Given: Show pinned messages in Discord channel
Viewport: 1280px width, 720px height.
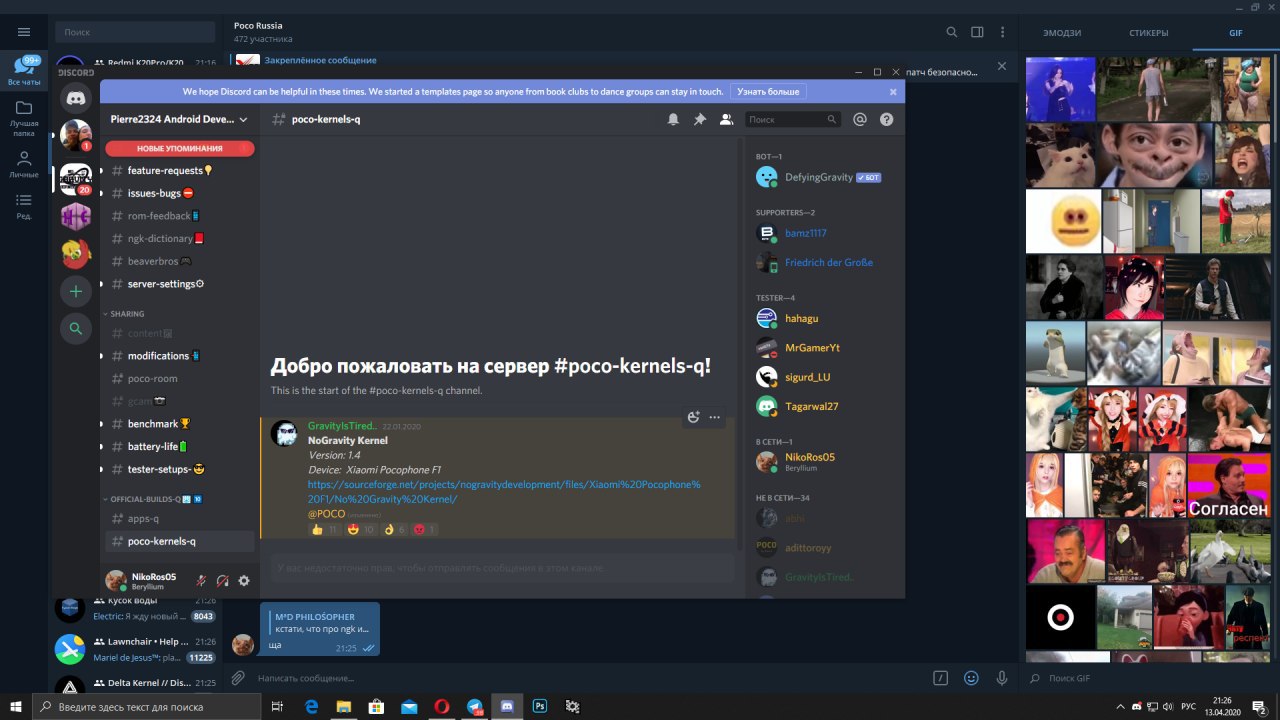Looking at the screenshot, I should tap(700, 119).
